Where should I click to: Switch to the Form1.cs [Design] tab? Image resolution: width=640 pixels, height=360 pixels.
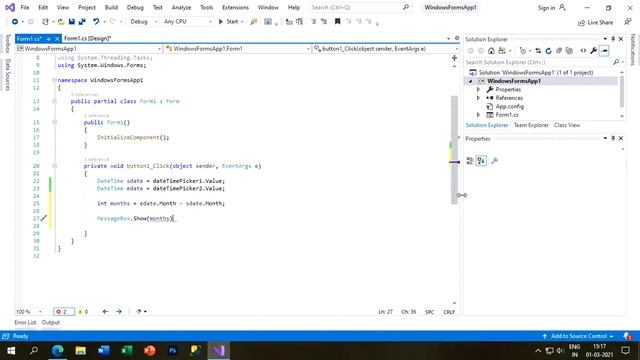88,39
